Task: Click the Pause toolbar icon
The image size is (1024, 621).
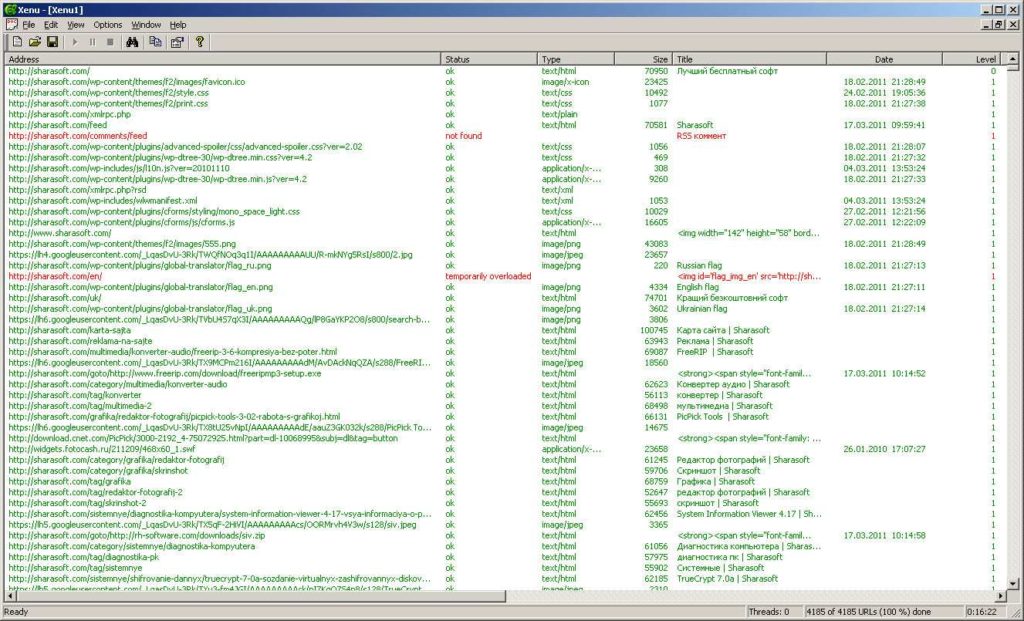Action: pyautogui.click(x=92, y=42)
